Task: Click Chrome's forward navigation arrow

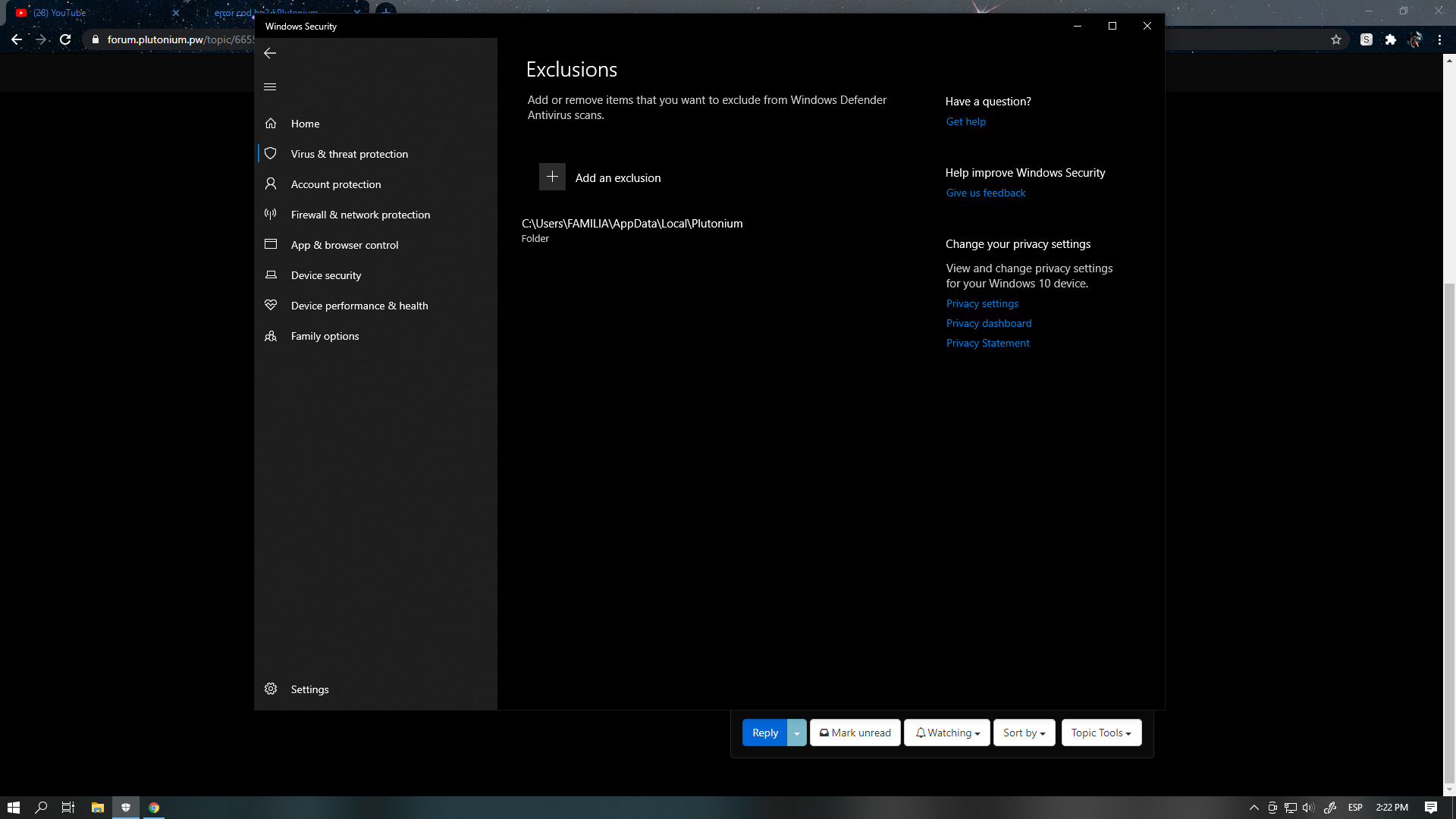Action: point(41,39)
